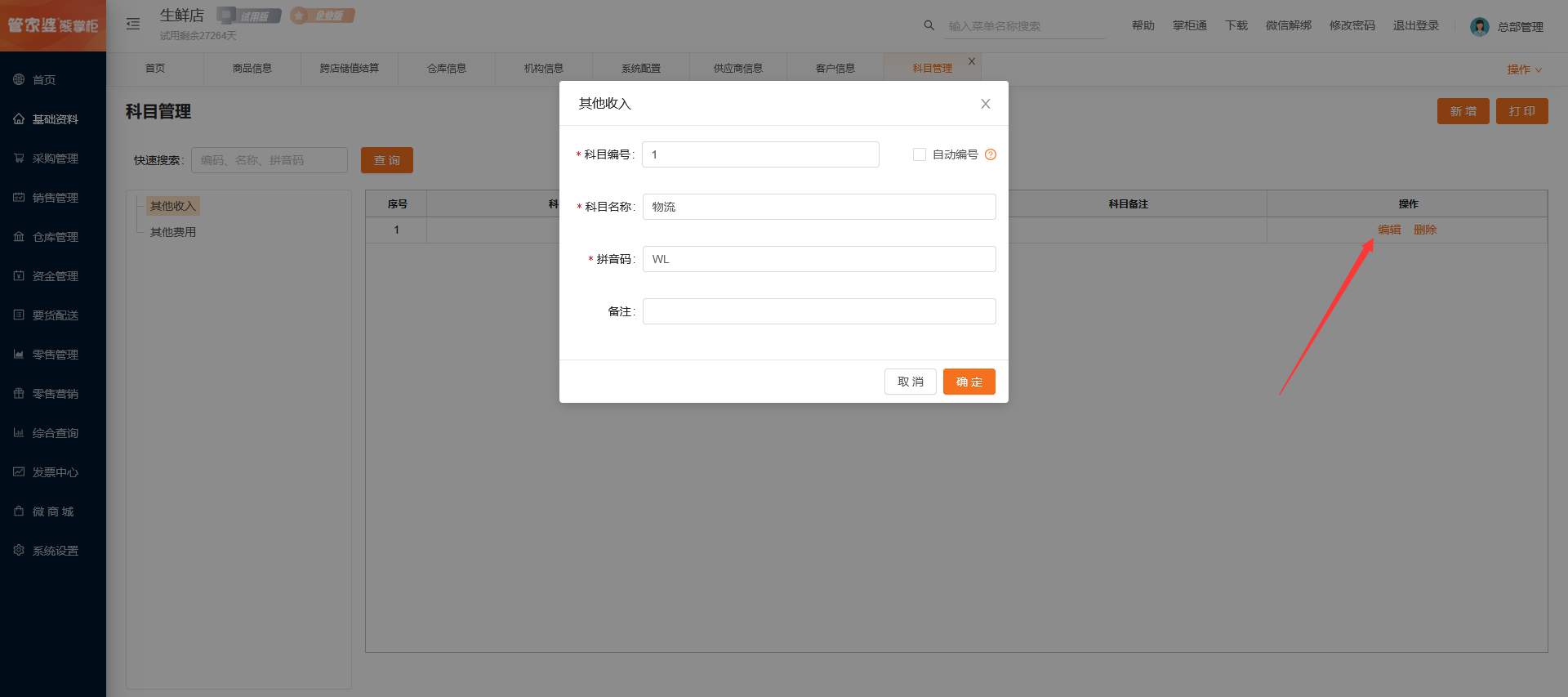This screenshot has width=1568, height=697.
Task: Click the 新增 button
Action: tap(1463, 111)
